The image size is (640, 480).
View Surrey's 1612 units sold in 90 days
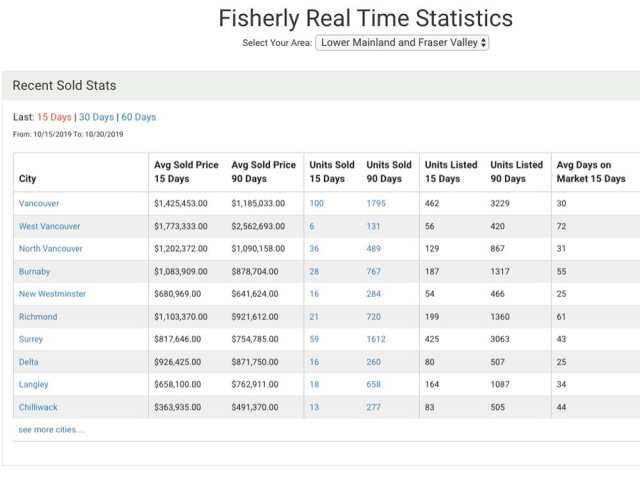[x=376, y=339]
